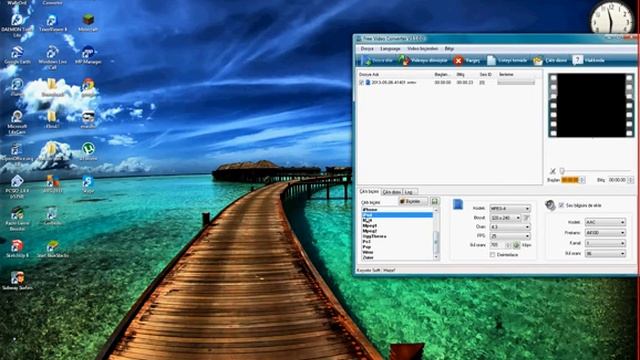
Task: Click the small icon beside Boyut dropdown
Action: [527, 218]
